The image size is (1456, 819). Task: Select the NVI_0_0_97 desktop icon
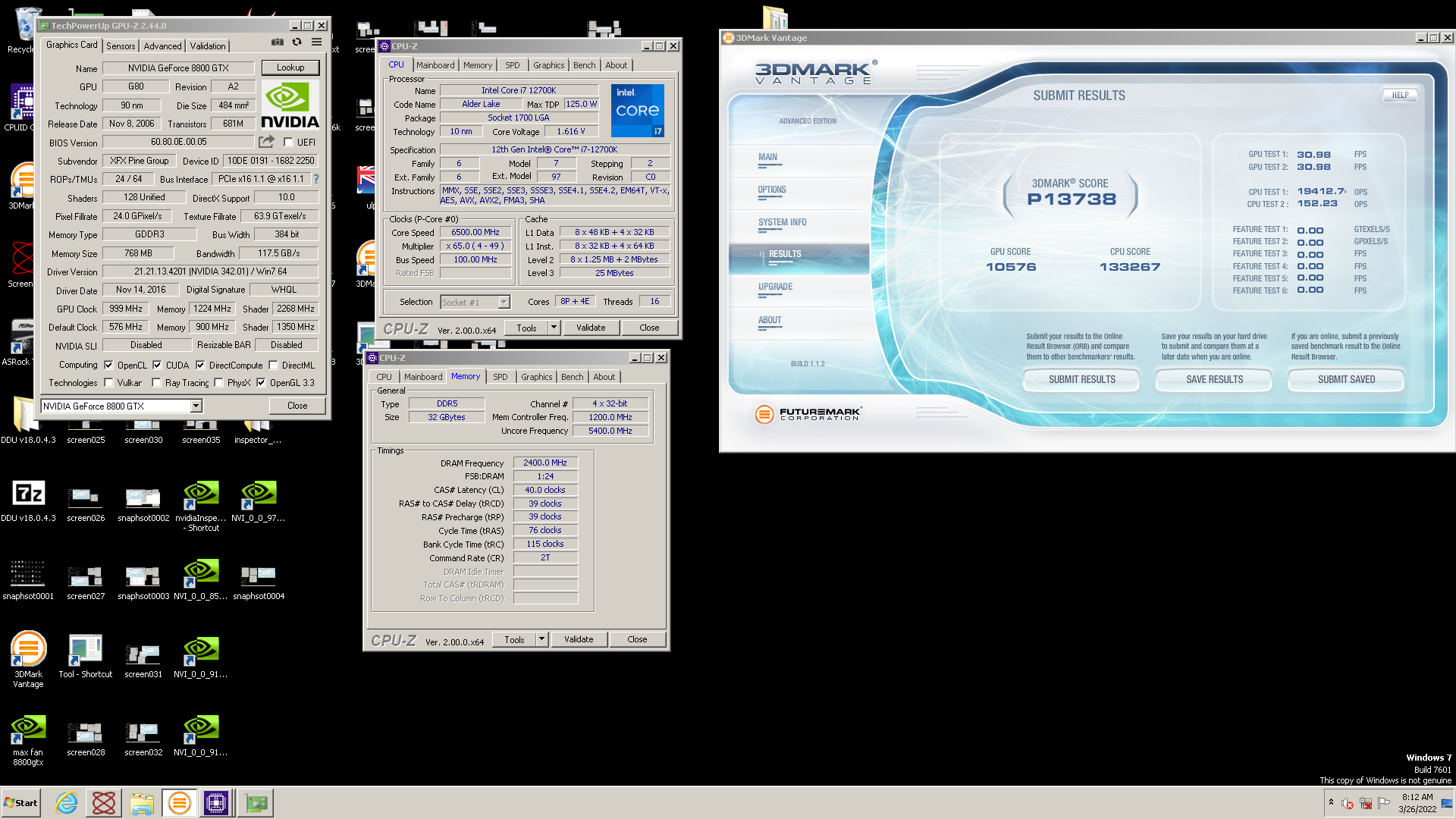(259, 500)
